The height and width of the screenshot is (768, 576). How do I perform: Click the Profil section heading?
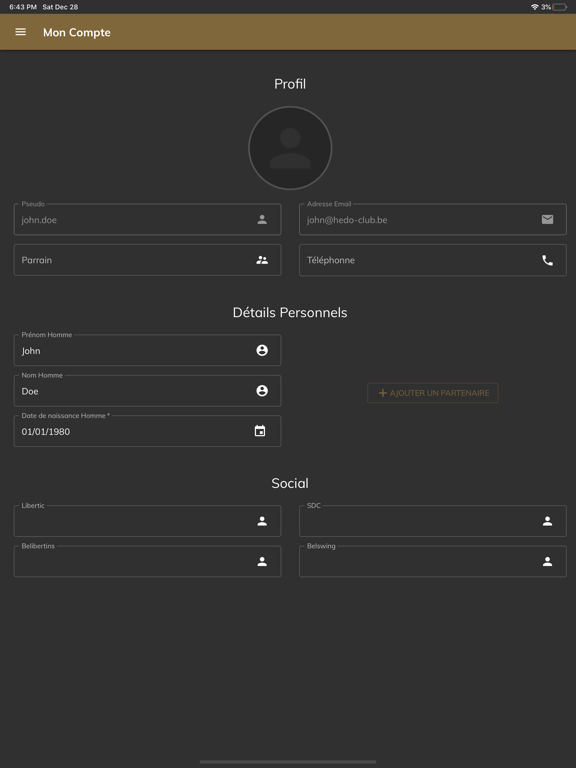pyautogui.click(x=290, y=84)
